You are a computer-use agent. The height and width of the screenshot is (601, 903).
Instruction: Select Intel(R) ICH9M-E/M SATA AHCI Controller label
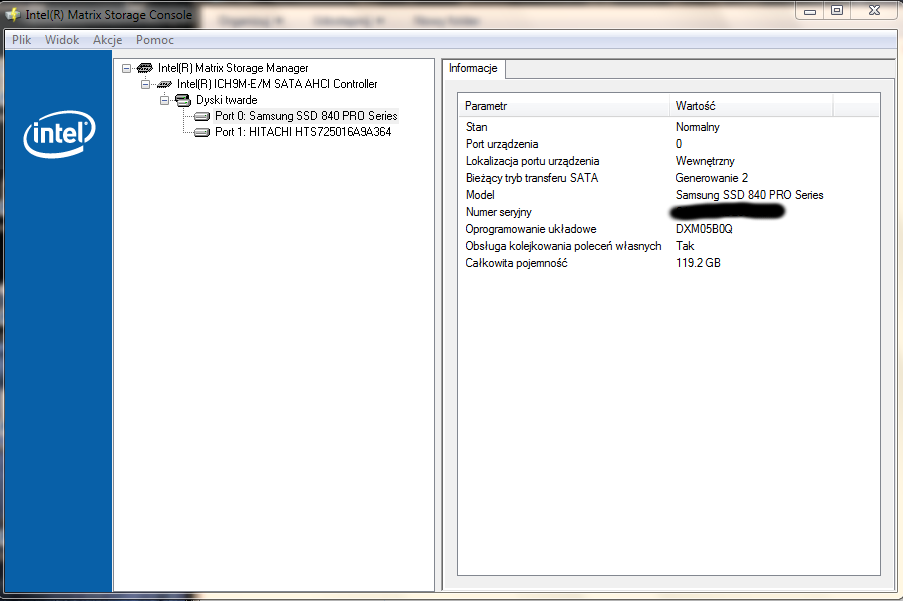(277, 84)
